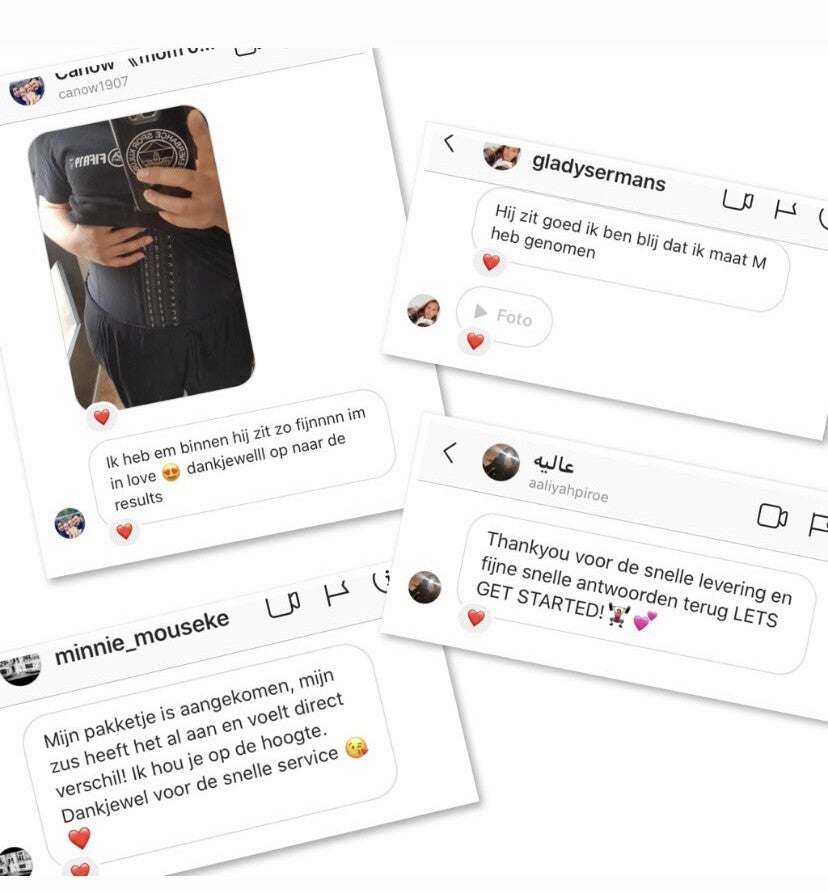
Task: Select the 'Ik heb em binnen' message bubble
Action: click(242, 457)
